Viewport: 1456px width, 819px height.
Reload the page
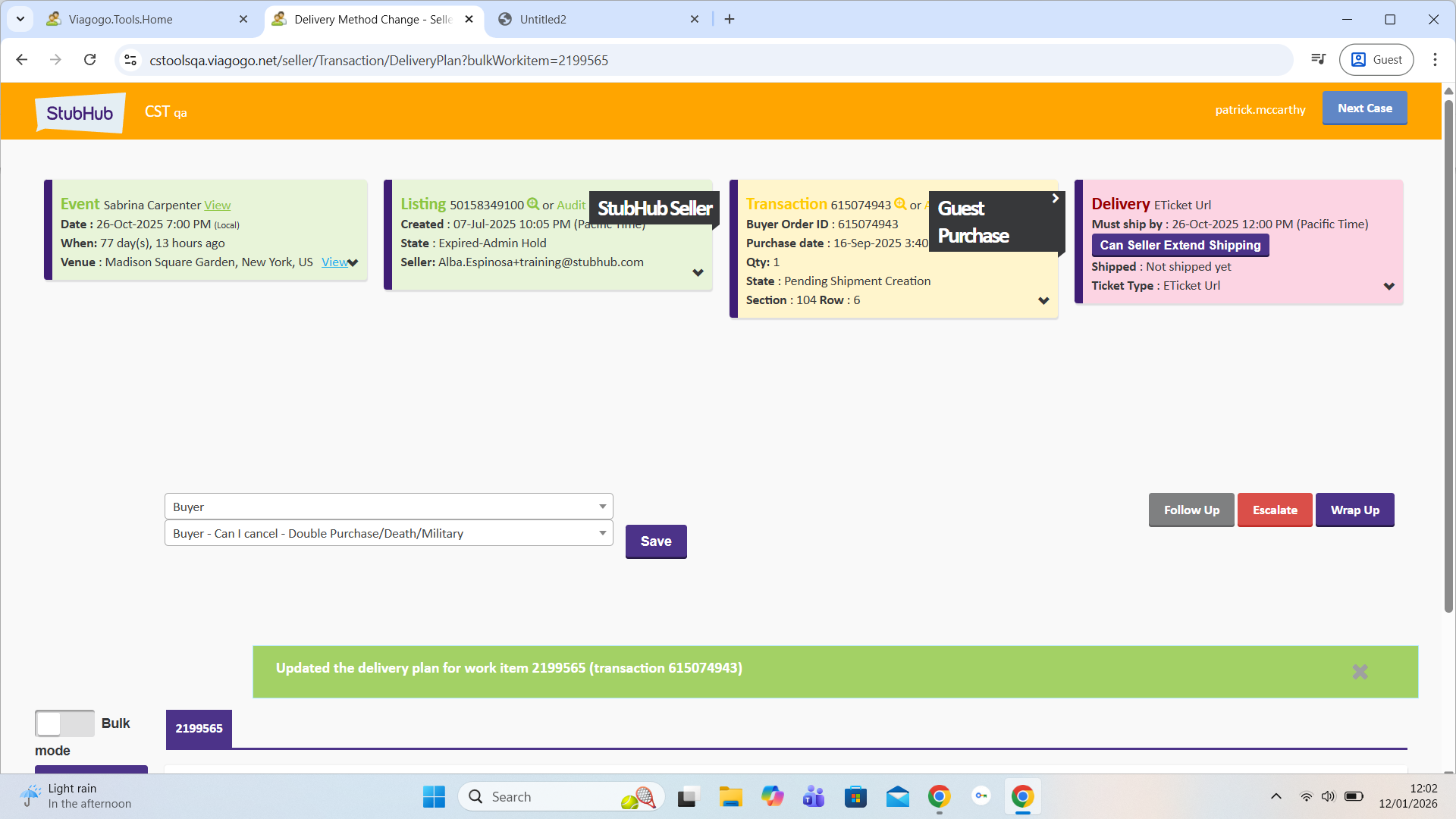(x=89, y=60)
